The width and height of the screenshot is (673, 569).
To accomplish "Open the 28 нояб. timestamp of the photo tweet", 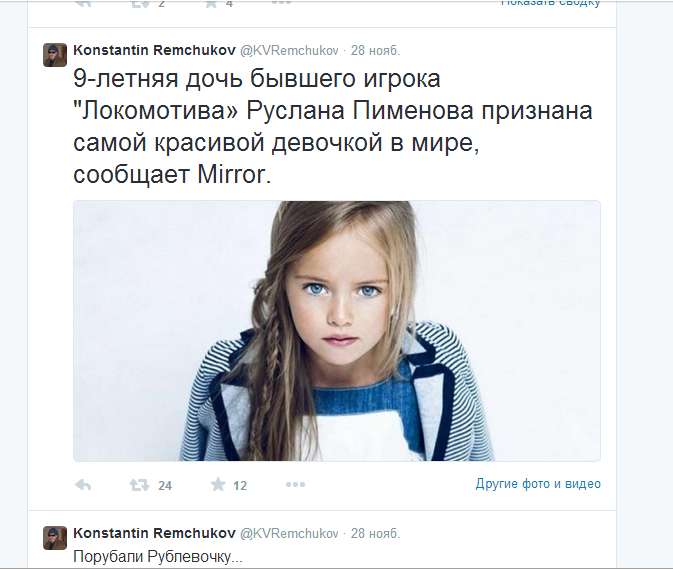I will point(376,51).
